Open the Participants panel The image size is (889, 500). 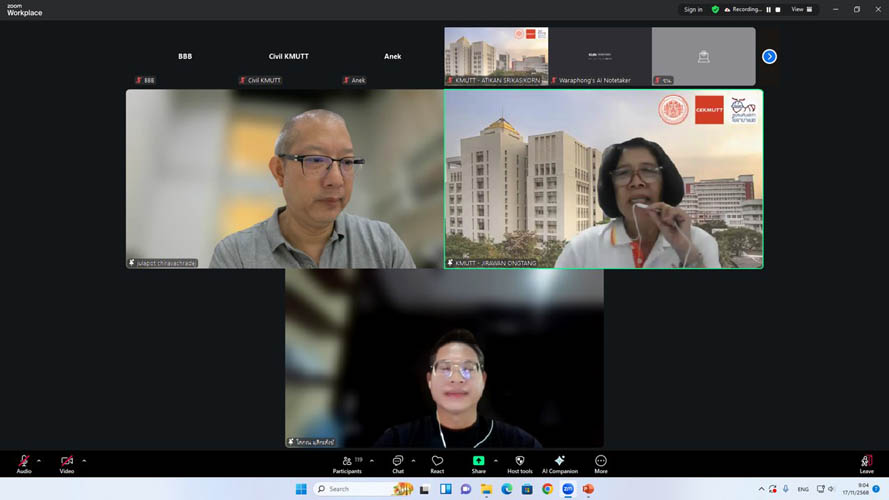(x=347, y=463)
